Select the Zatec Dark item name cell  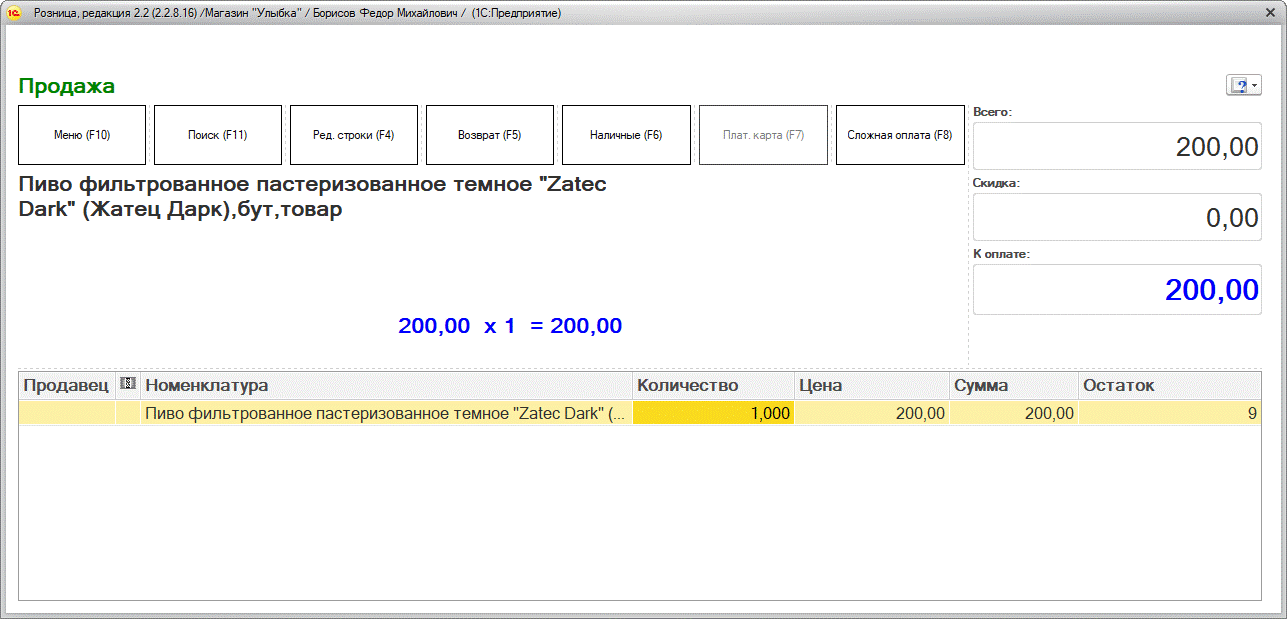tap(387, 413)
